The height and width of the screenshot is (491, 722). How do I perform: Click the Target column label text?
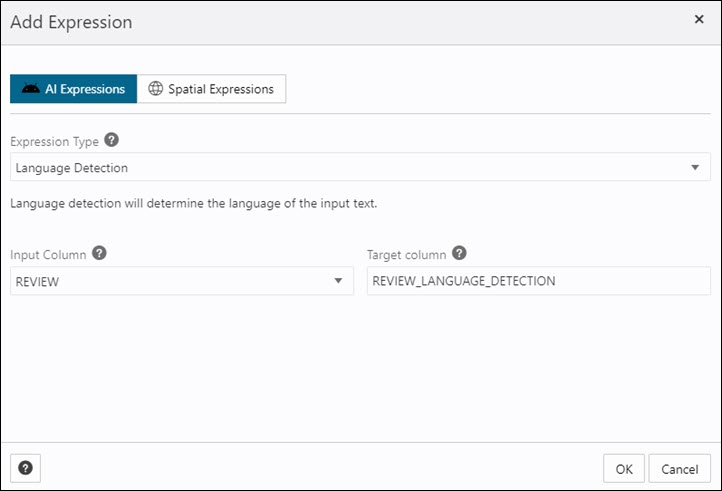[406, 255]
